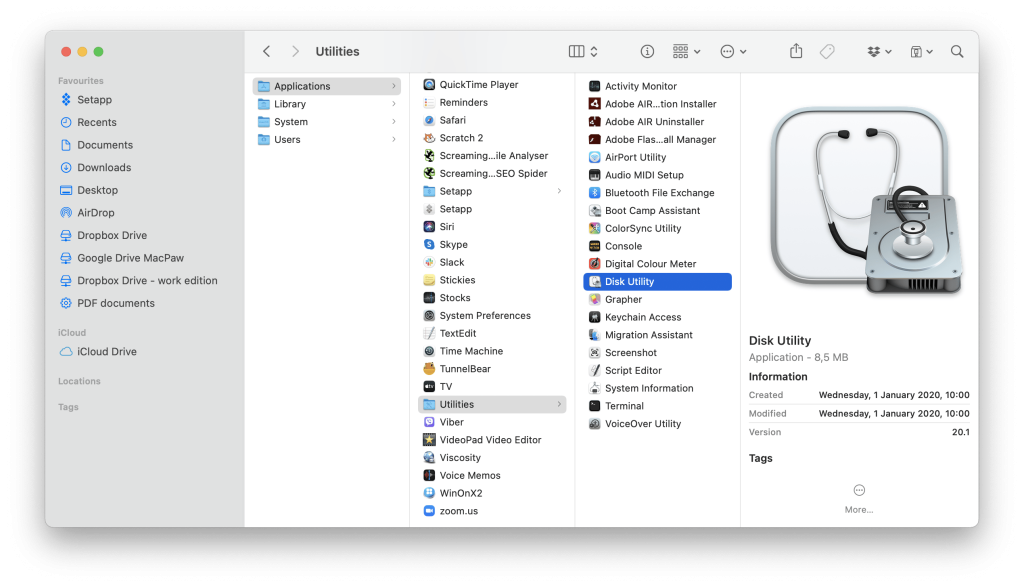Click the Disk Utility preview image
The height and width of the screenshot is (587, 1024).
859,205
